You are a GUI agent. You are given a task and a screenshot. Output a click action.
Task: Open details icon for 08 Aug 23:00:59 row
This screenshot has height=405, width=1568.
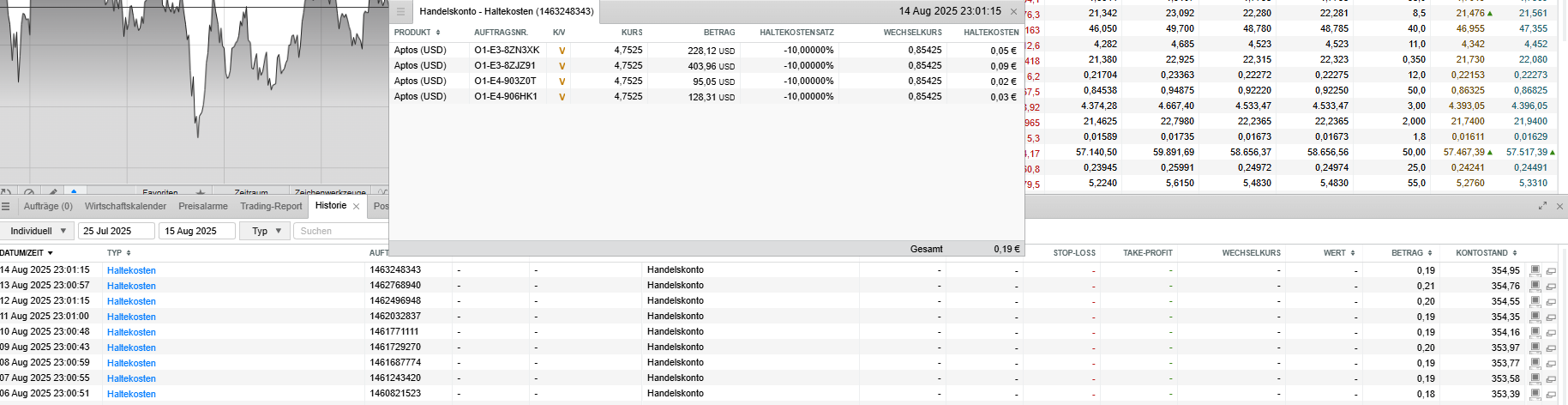(1535, 363)
